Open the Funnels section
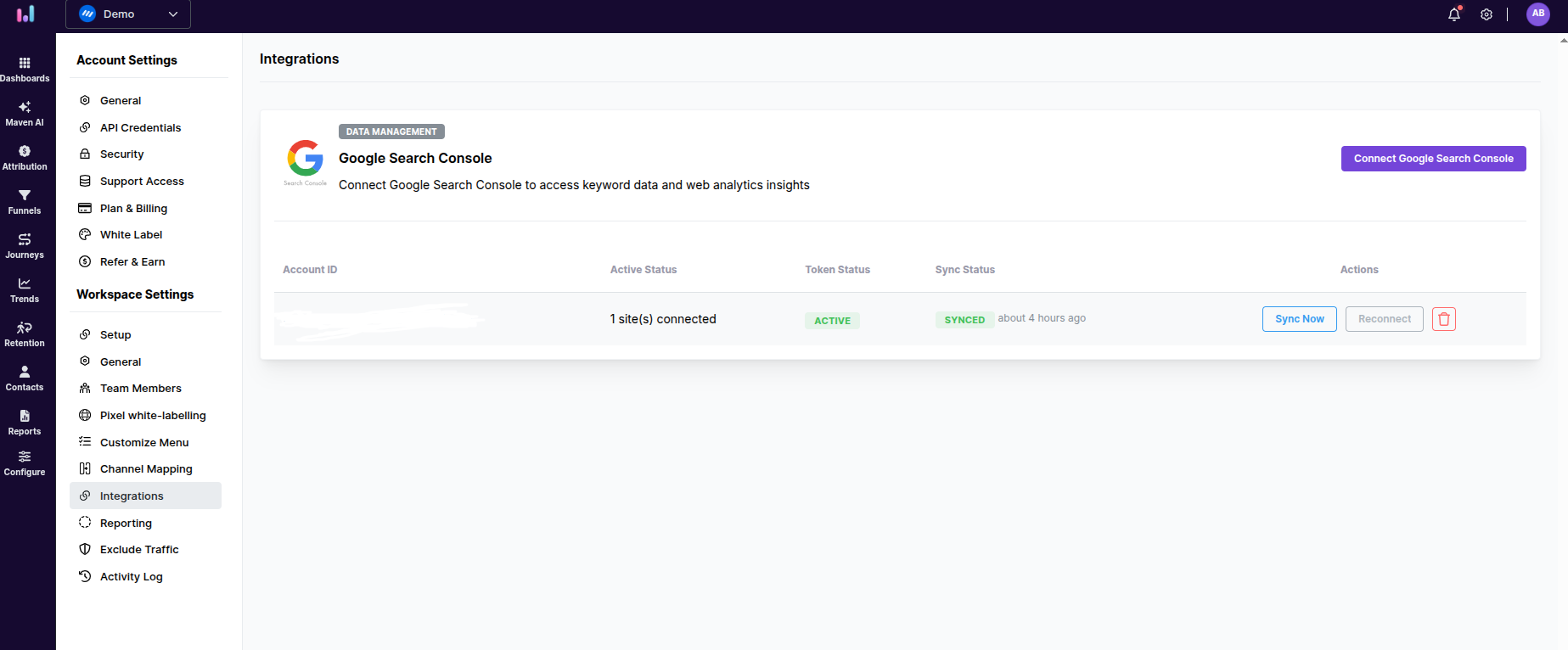Image resolution: width=1568 pixels, height=650 pixels. (25, 201)
